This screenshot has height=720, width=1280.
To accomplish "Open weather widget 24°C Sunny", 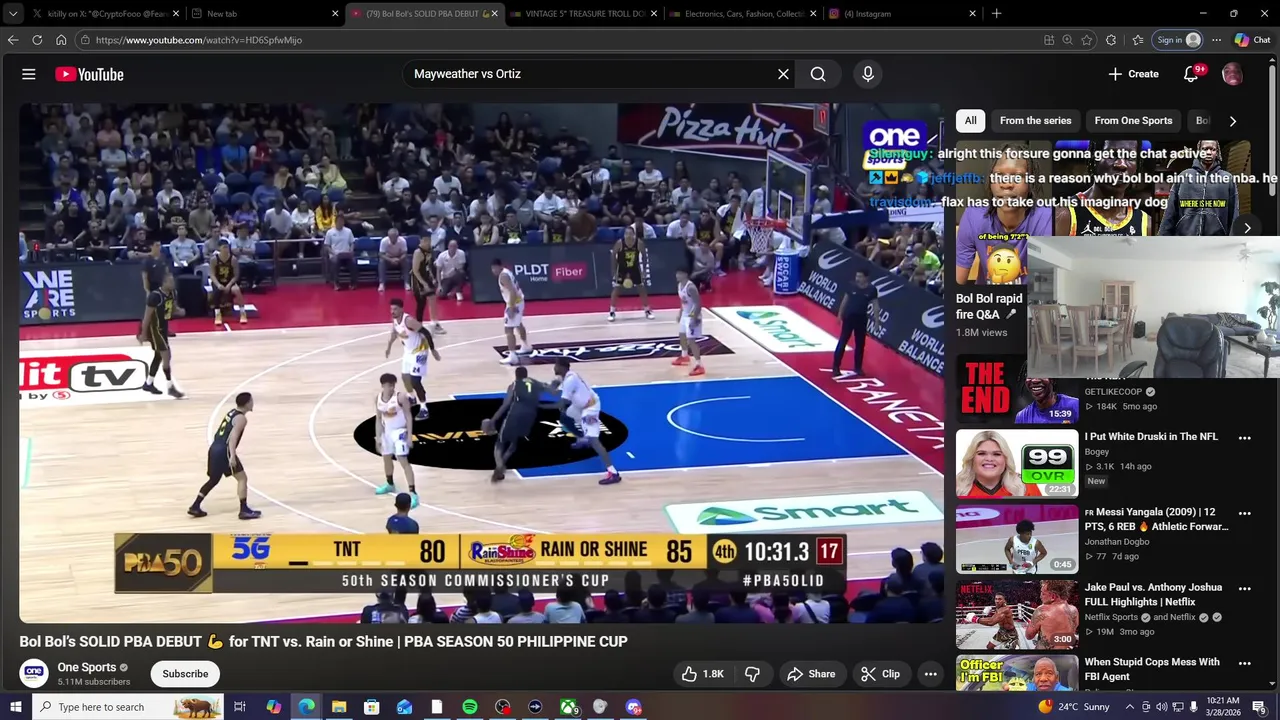I will 1073,707.
